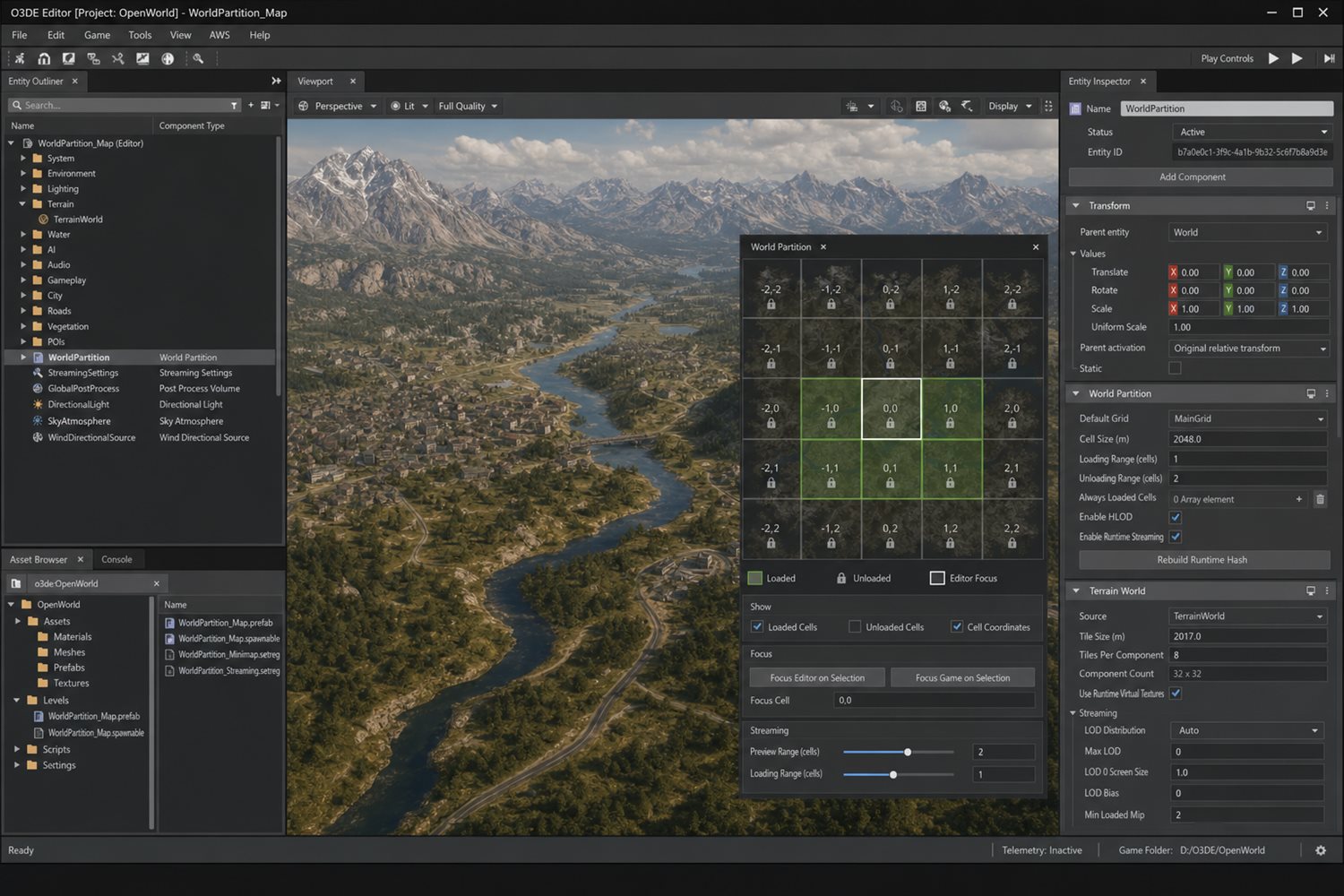Open the Default Grid dropdown showing MainGrid
The width and height of the screenshot is (1344, 896).
pyautogui.click(x=1248, y=418)
